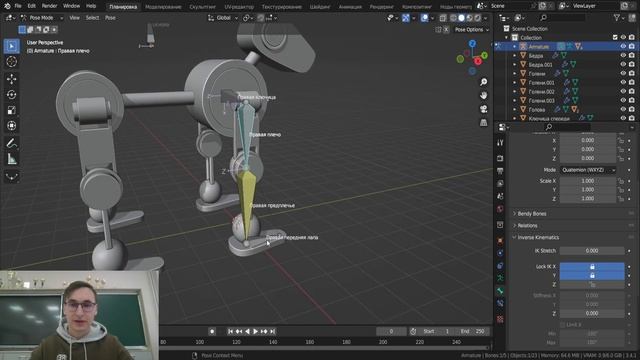Click the X axis of navigation gizmo

[478, 61]
